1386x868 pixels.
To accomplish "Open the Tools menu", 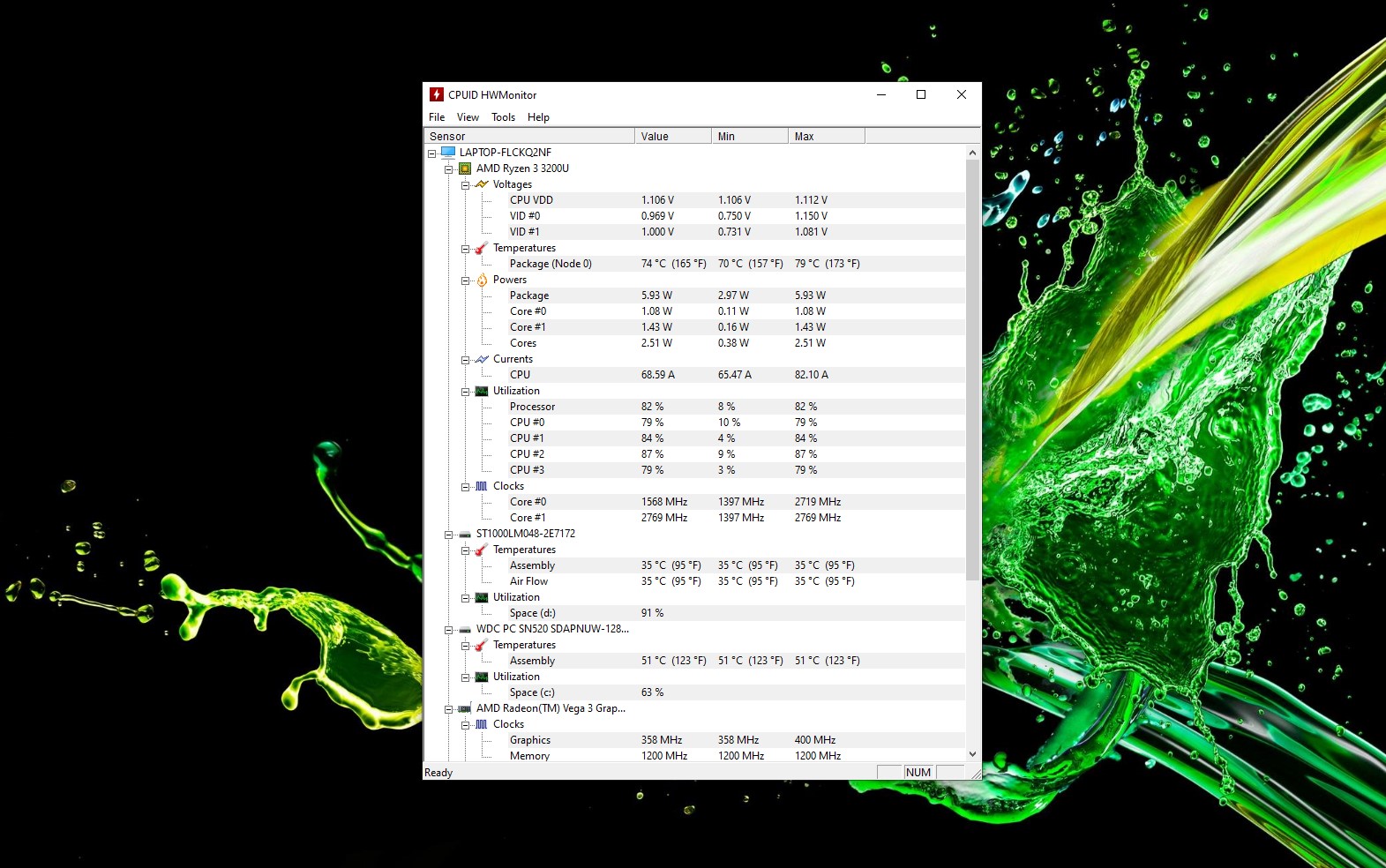I will 503,117.
